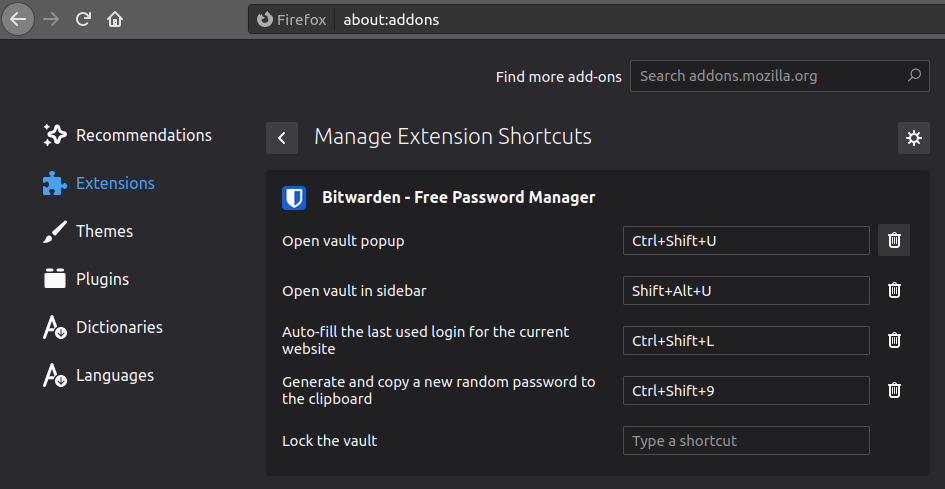Image resolution: width=945 pixels, height=489 pixels.
Task: Click the Find more add-ons label
Action: tap(559, 77)
